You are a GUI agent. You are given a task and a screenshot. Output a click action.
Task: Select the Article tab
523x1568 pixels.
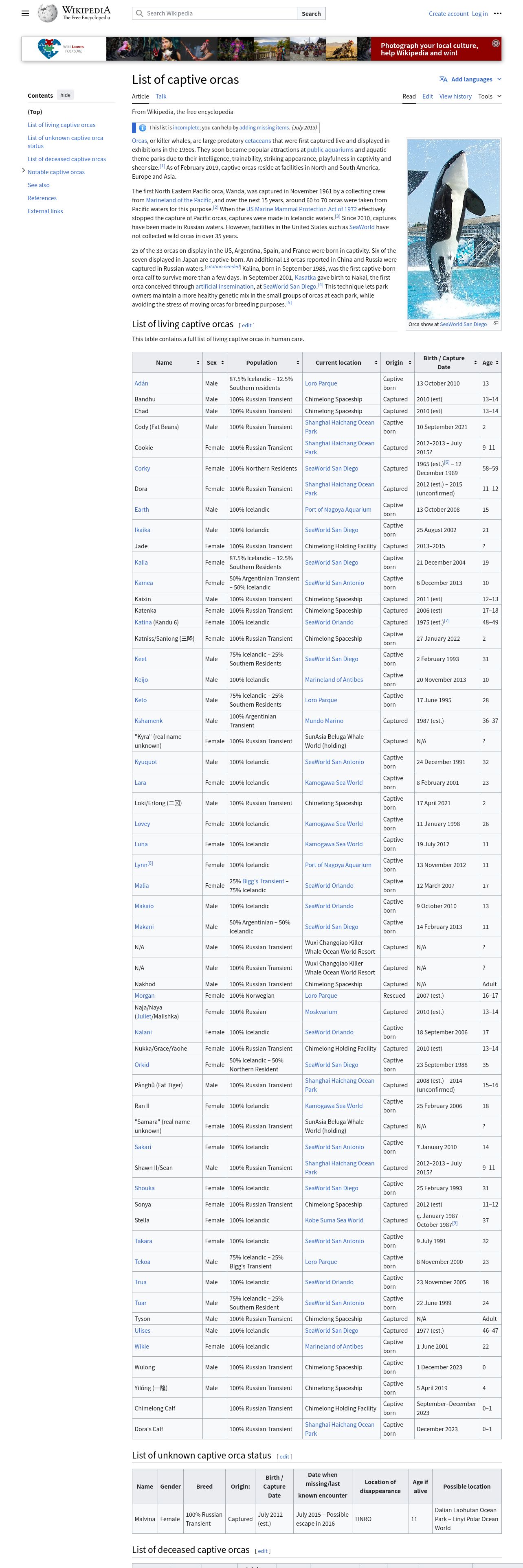pyautogui.click(x=140, y=96)
